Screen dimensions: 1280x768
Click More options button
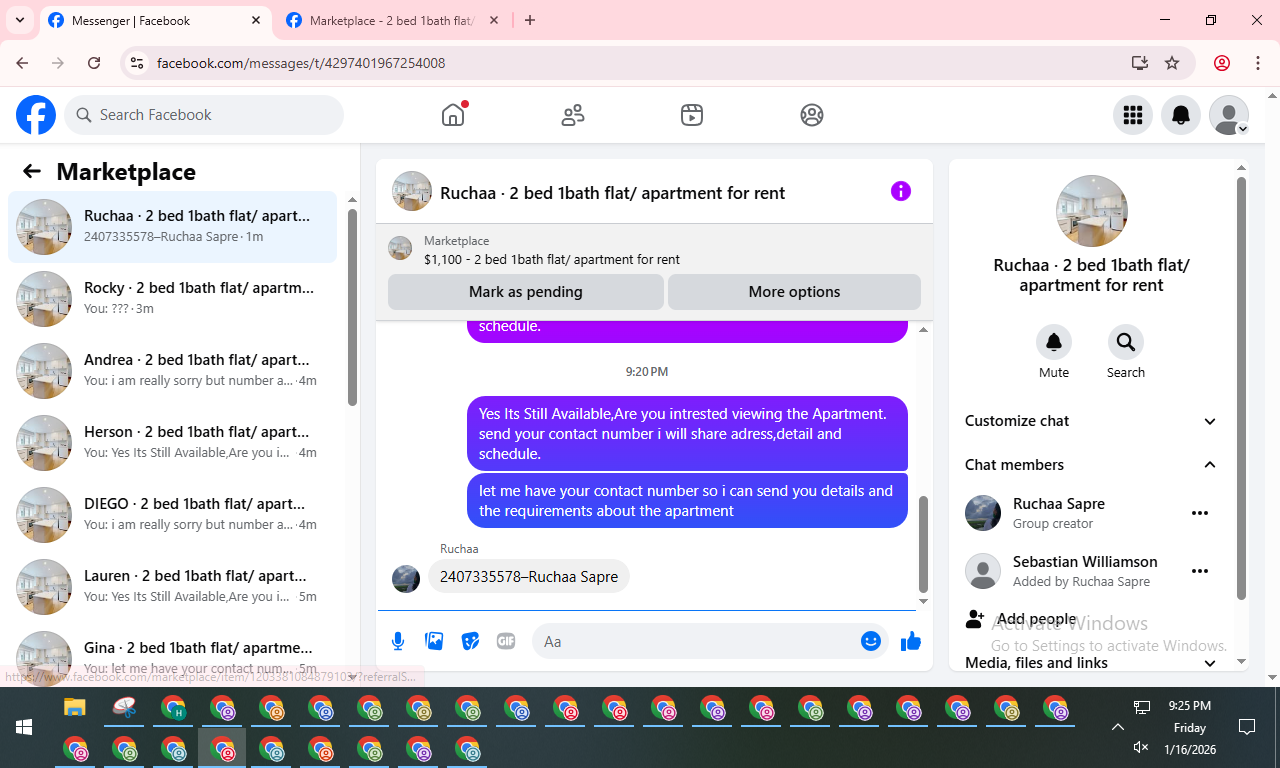(794, 292)
